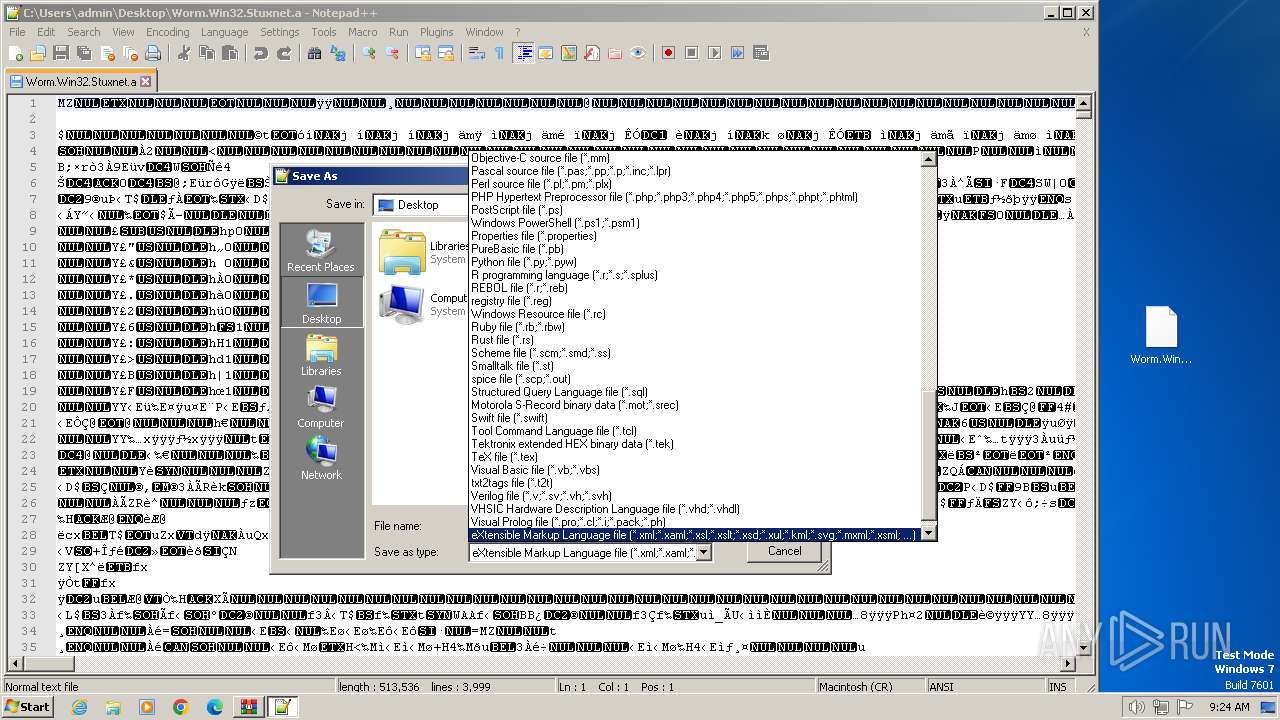Select Worm.Win... file on the desktop
This screenshot has height=720, width=1280.
click(1161, 337)
